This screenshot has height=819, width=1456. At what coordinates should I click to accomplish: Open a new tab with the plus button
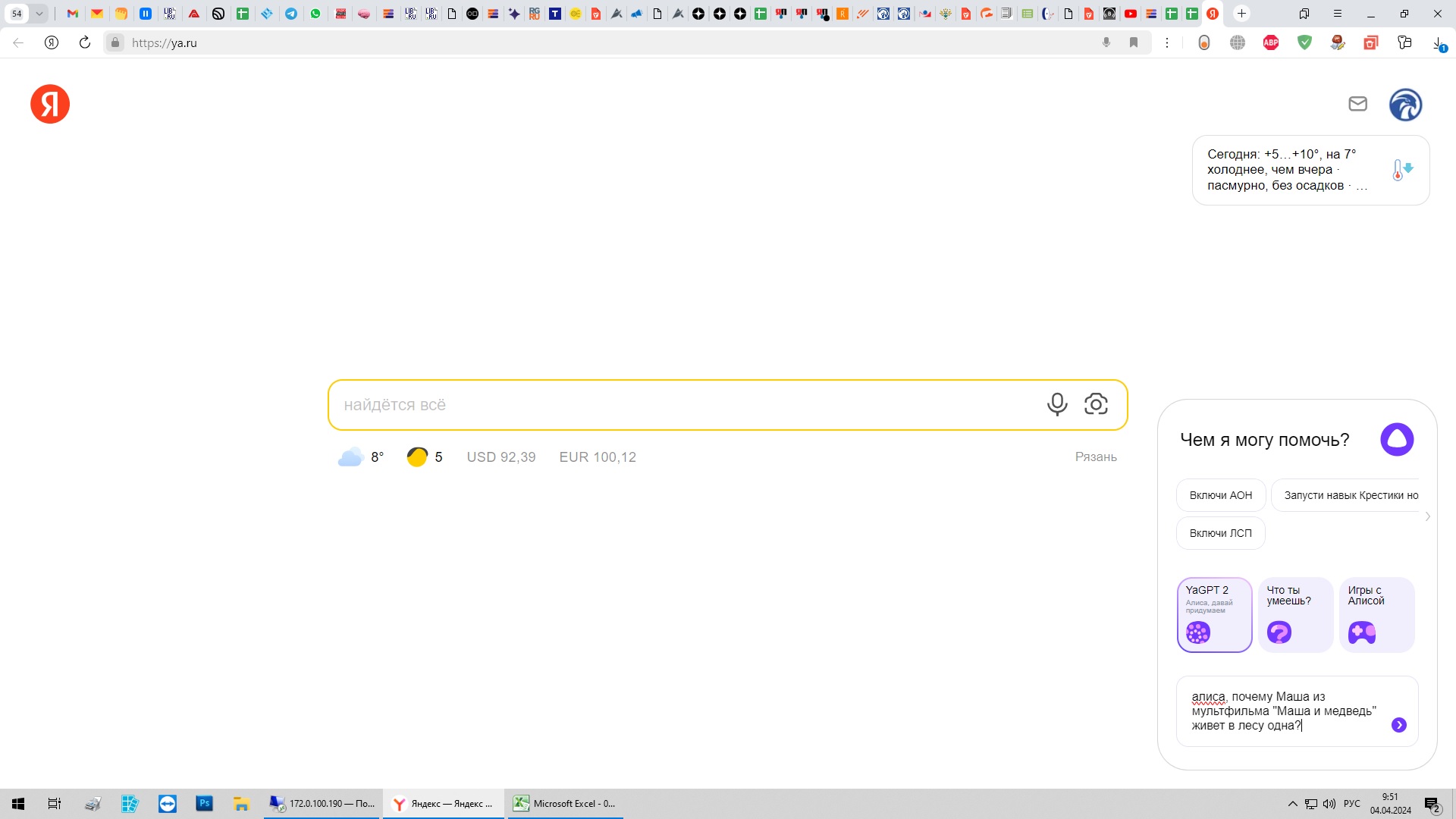pos(1241,14)
